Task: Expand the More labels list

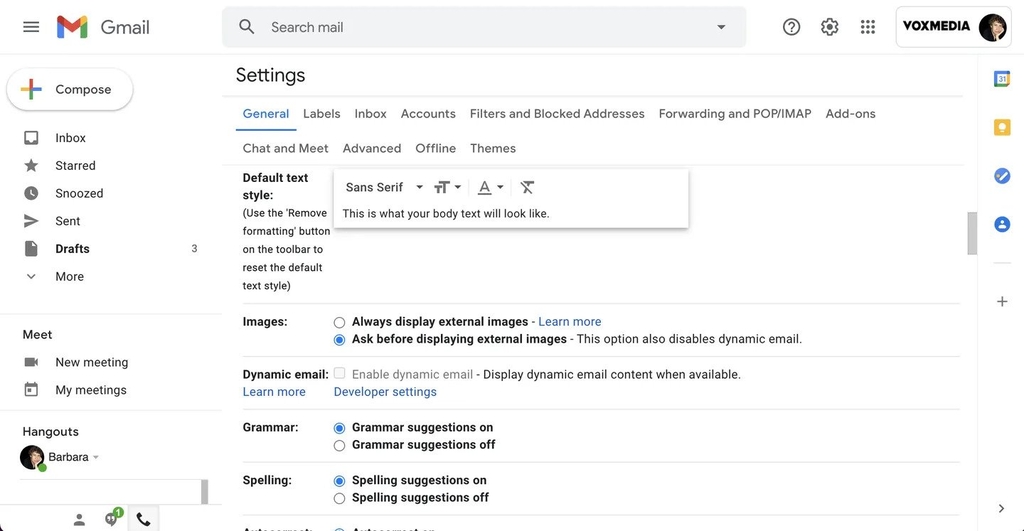Action: click(x=69, y=276)
